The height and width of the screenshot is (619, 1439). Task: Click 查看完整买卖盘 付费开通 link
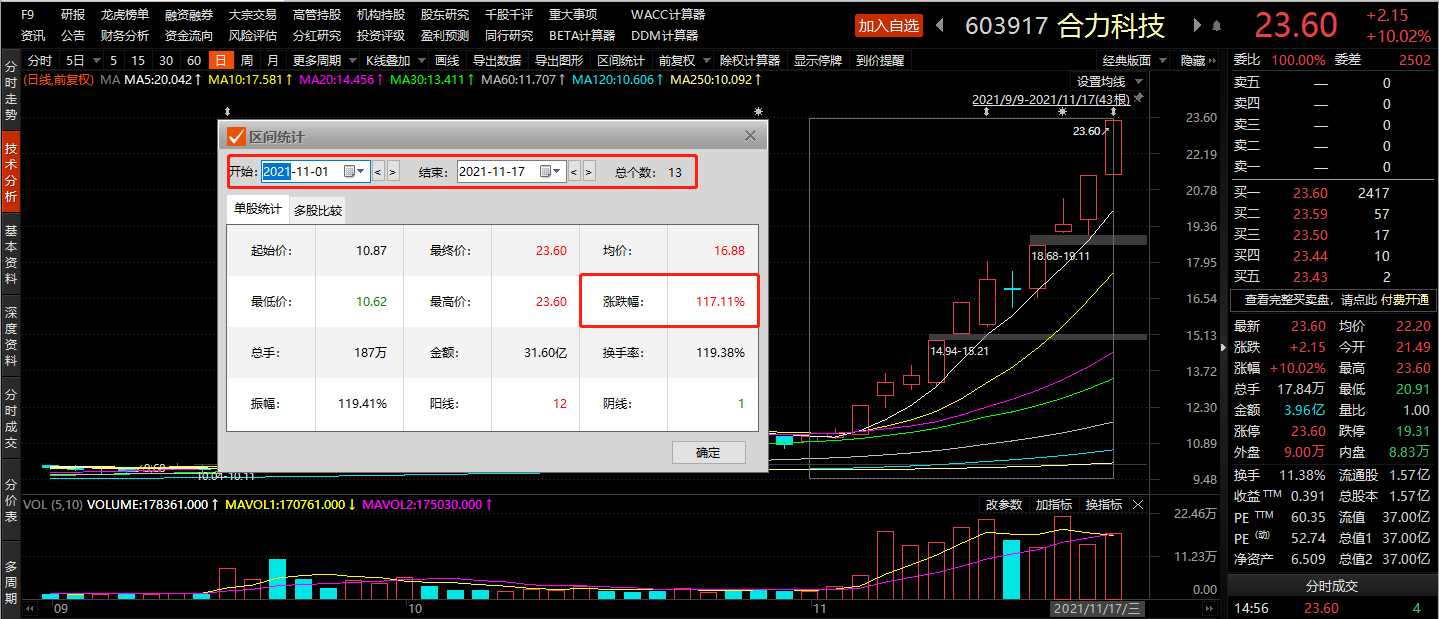pos(1334,300)
